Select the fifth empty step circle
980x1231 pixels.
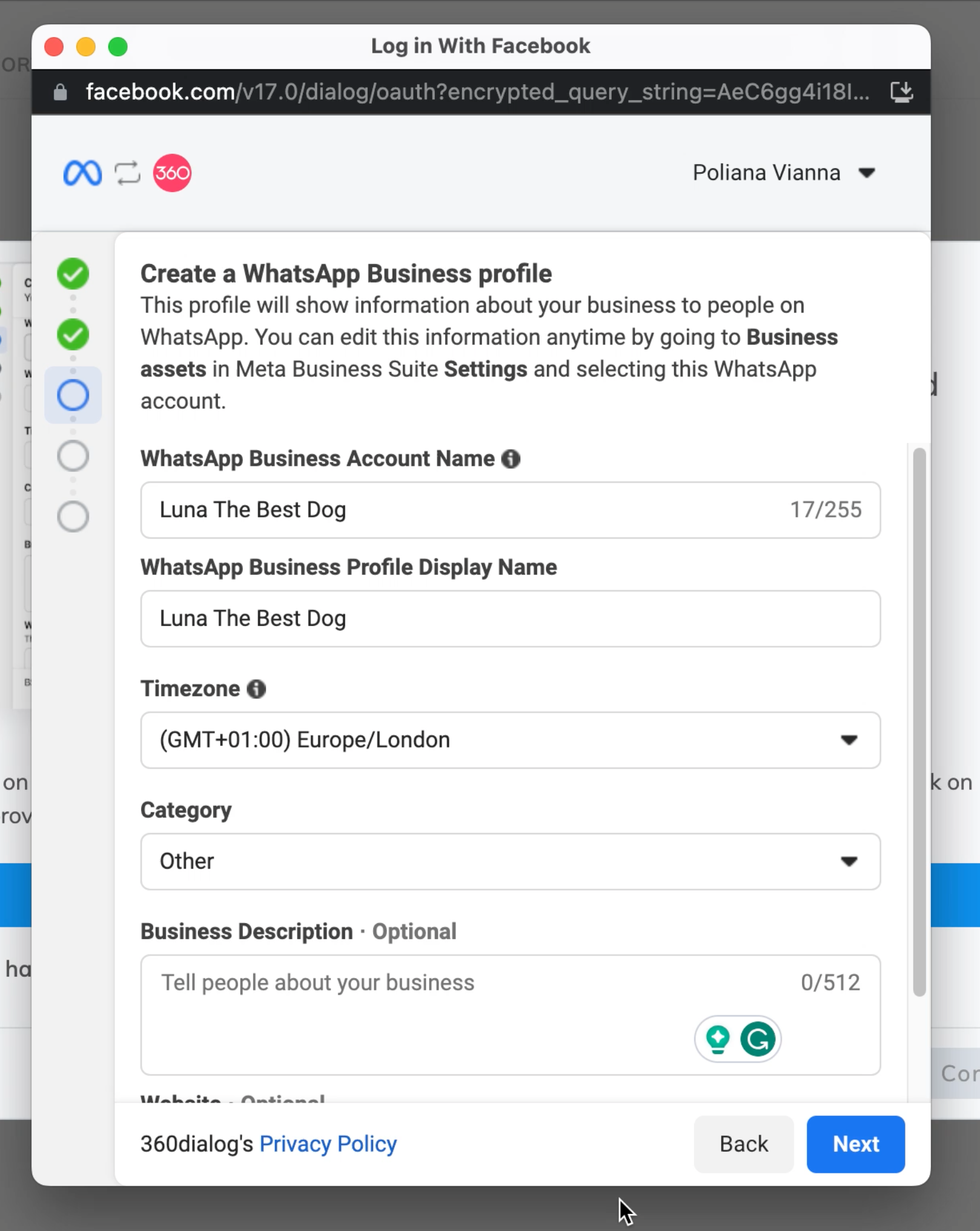tap(73, 516)
